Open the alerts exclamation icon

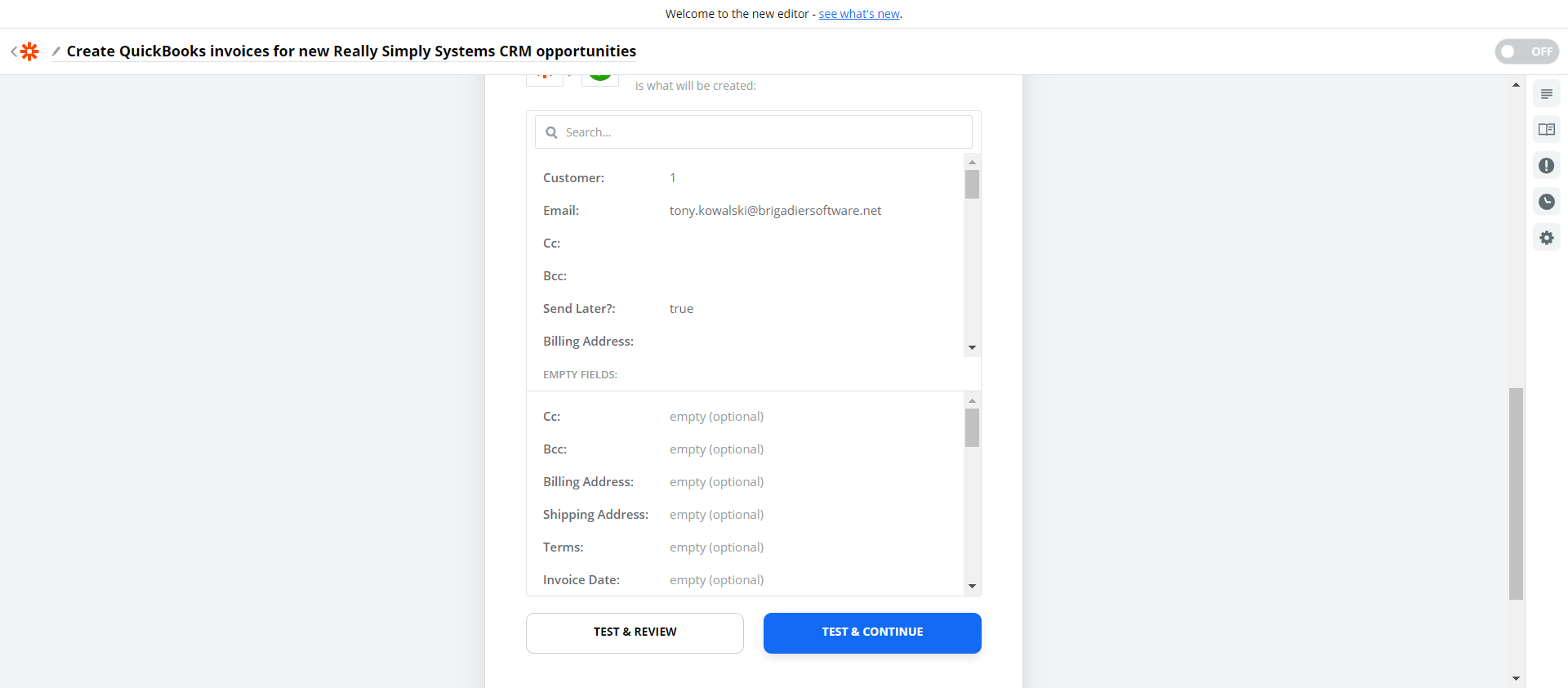tap(1546, 166)
